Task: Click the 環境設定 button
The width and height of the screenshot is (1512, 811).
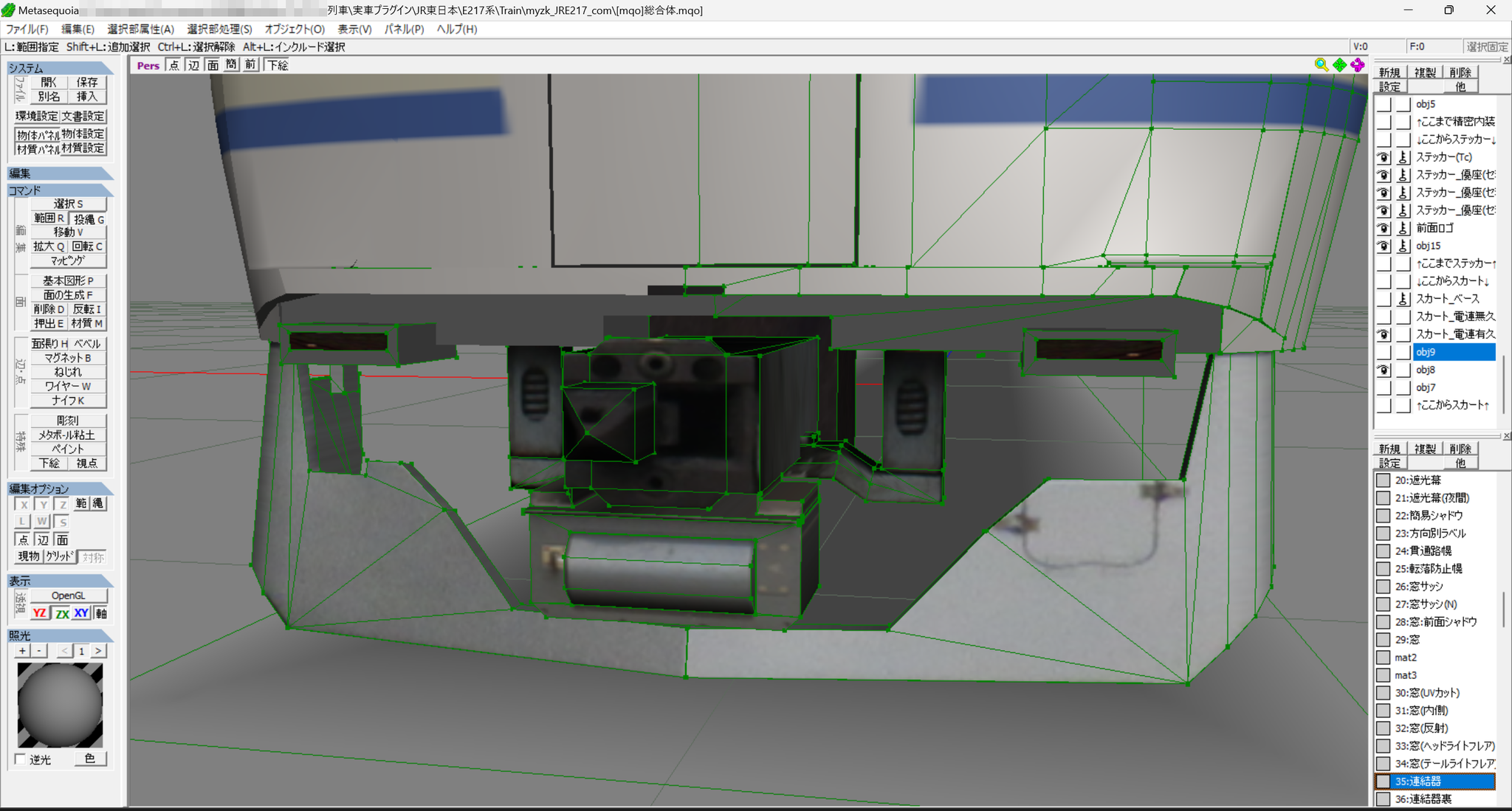Action: pyautogui.click(x=37, y=116)
